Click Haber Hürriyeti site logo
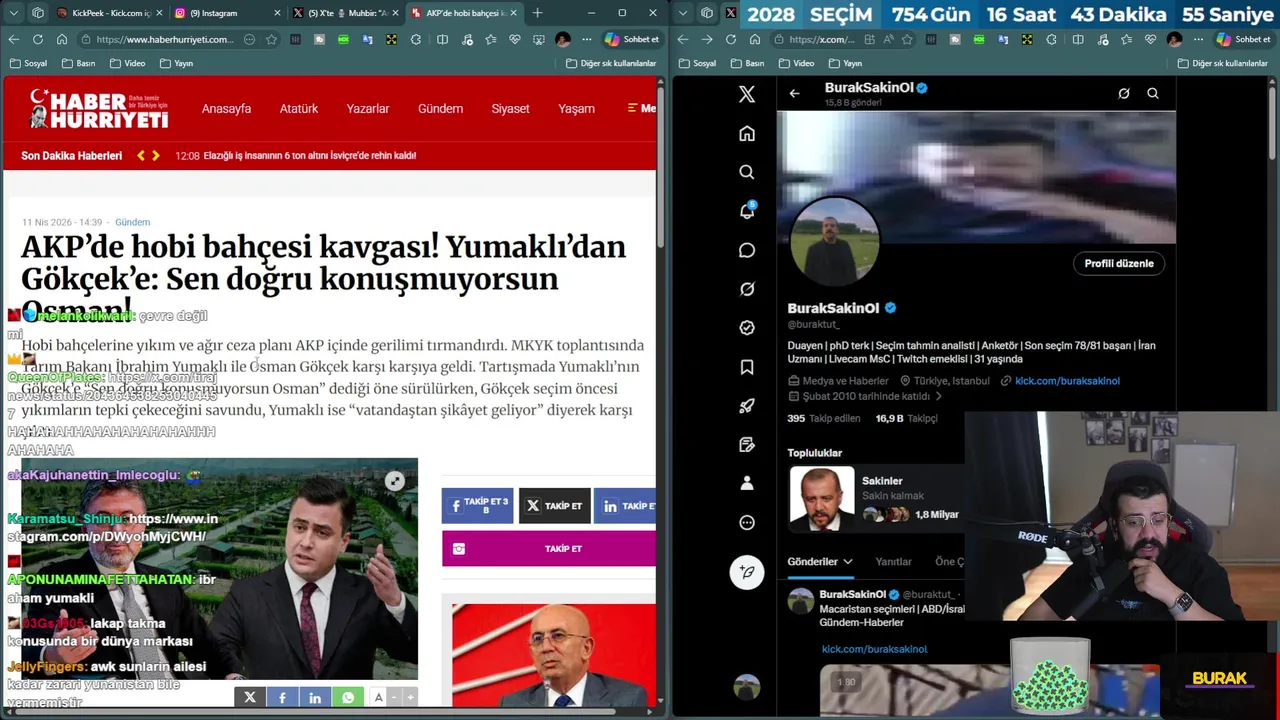The width and height of the screenshot is (1280, 720). (98, 108)
